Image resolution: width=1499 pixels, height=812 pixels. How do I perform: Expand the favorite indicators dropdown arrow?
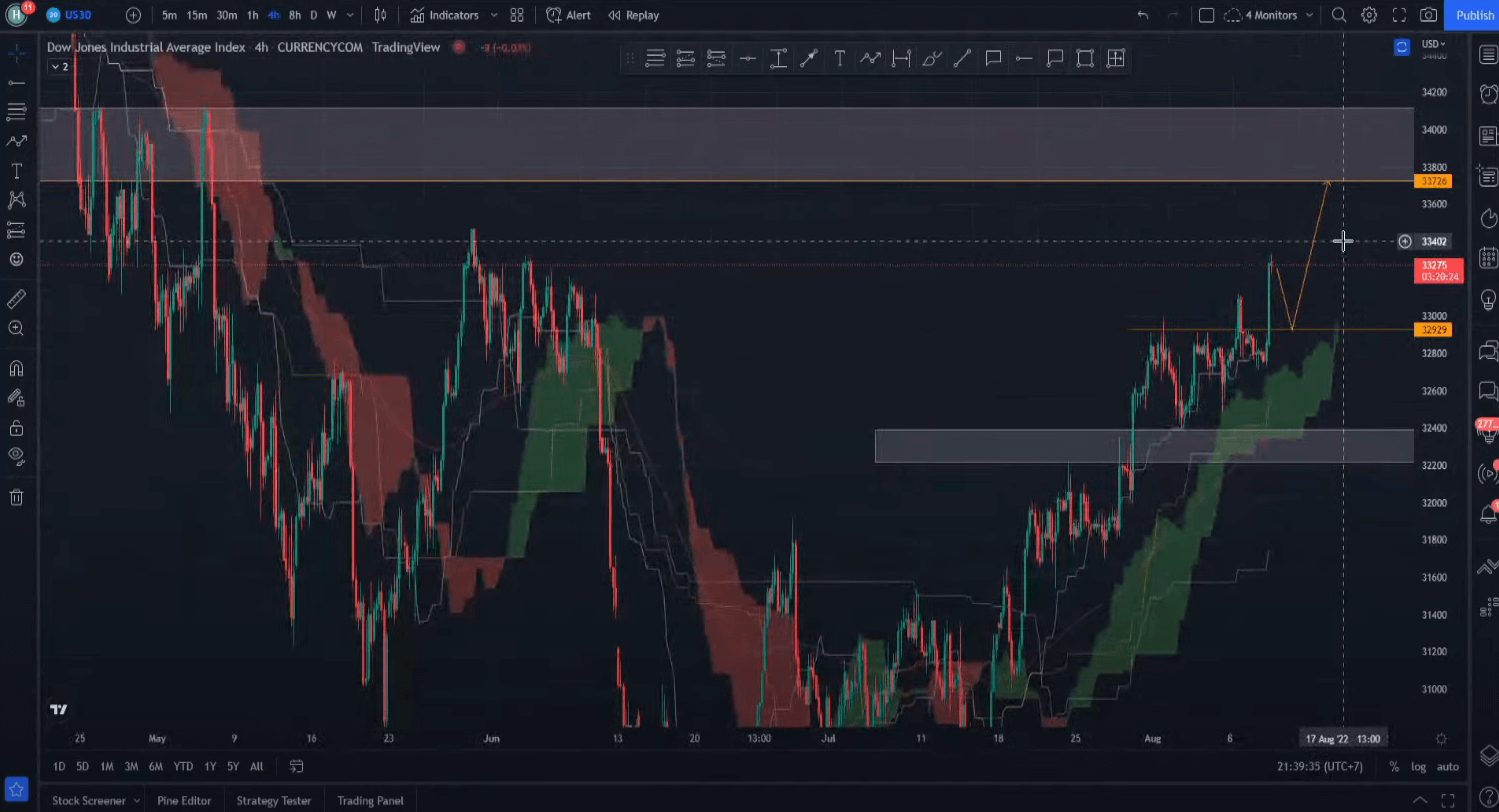[x=494, y=15]
